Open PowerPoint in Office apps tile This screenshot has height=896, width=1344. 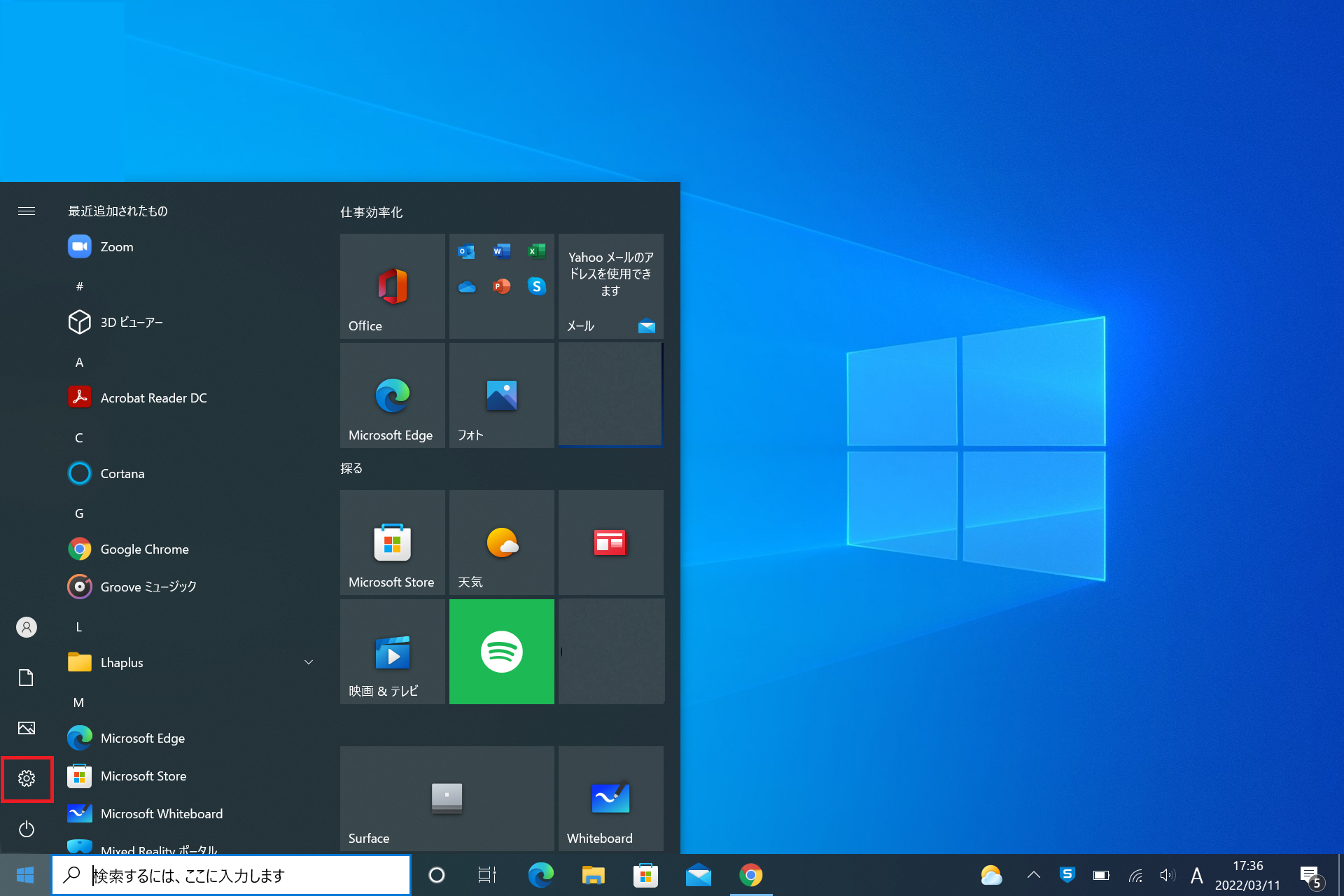coord(501,286)
